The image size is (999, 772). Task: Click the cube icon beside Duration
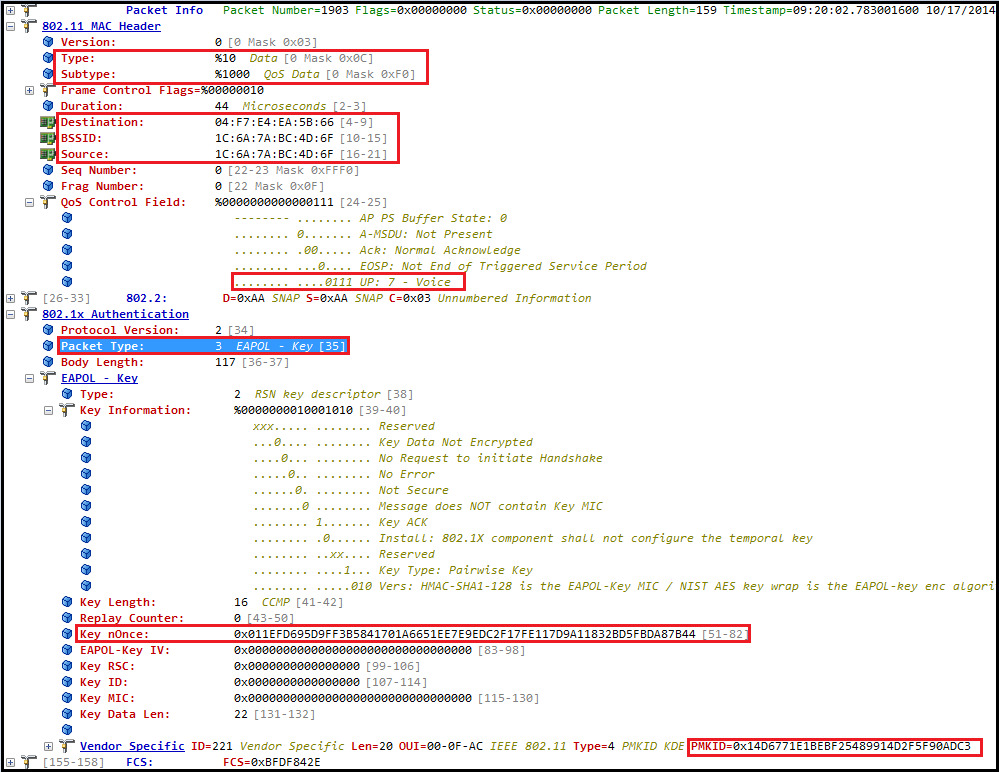[x=48, y=106]
